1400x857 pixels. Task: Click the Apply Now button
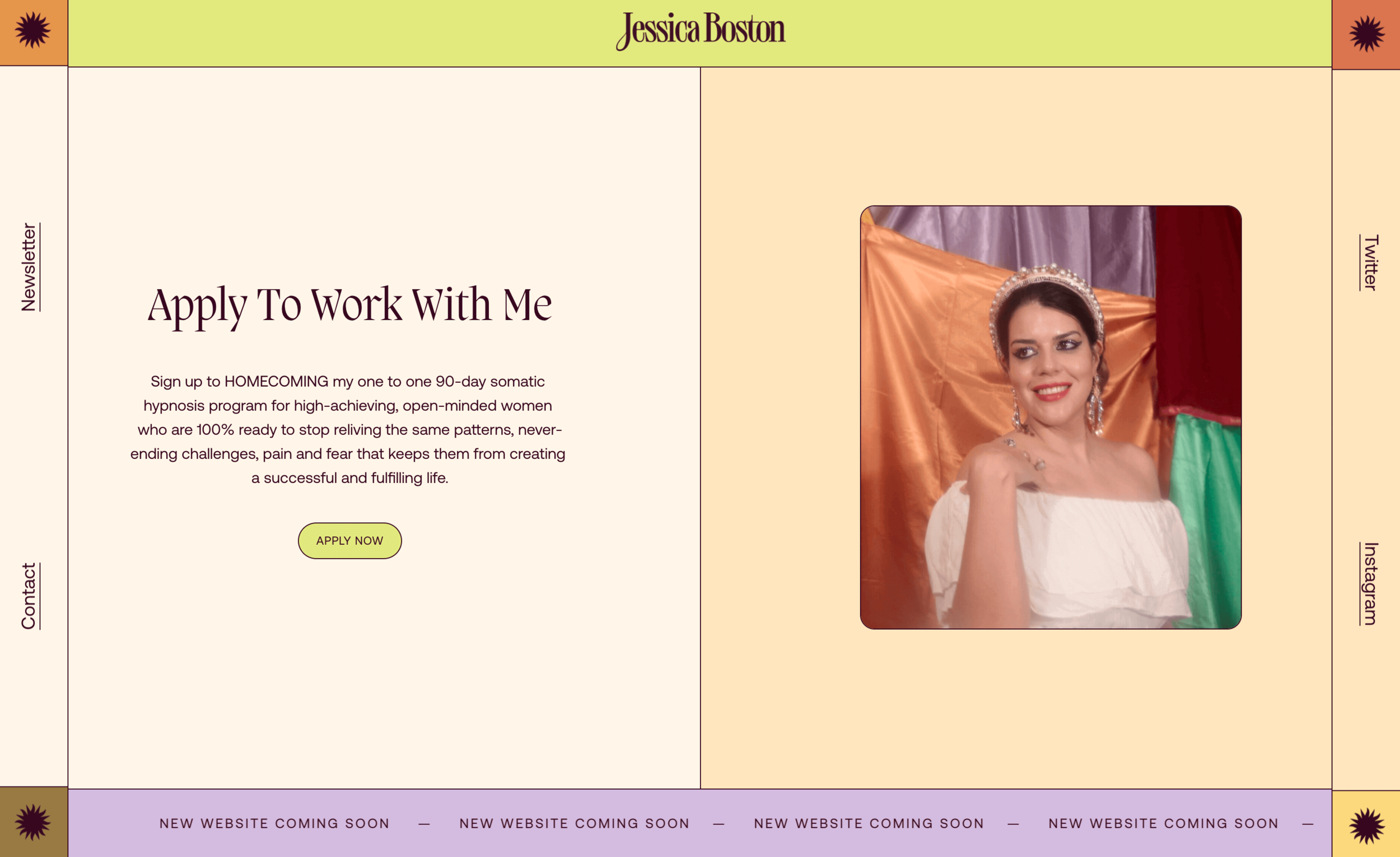(x=349, y=541)
